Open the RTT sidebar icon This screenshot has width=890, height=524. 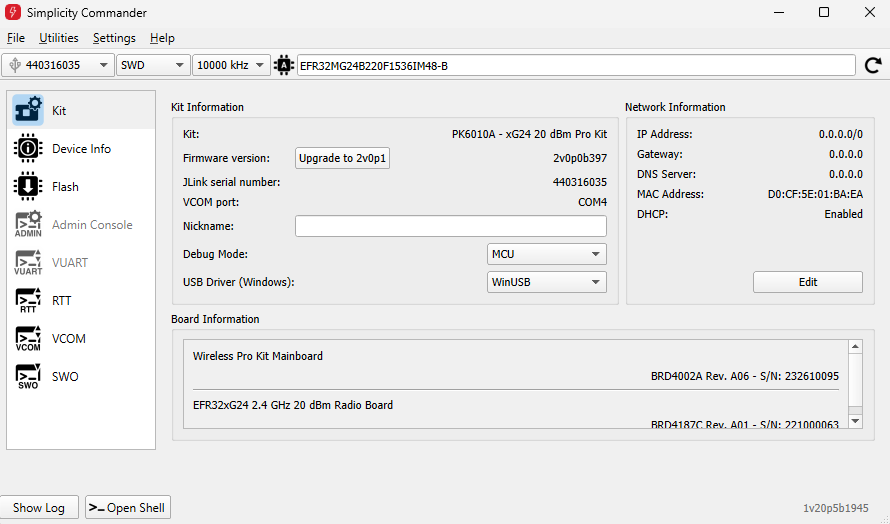(28, 300)
